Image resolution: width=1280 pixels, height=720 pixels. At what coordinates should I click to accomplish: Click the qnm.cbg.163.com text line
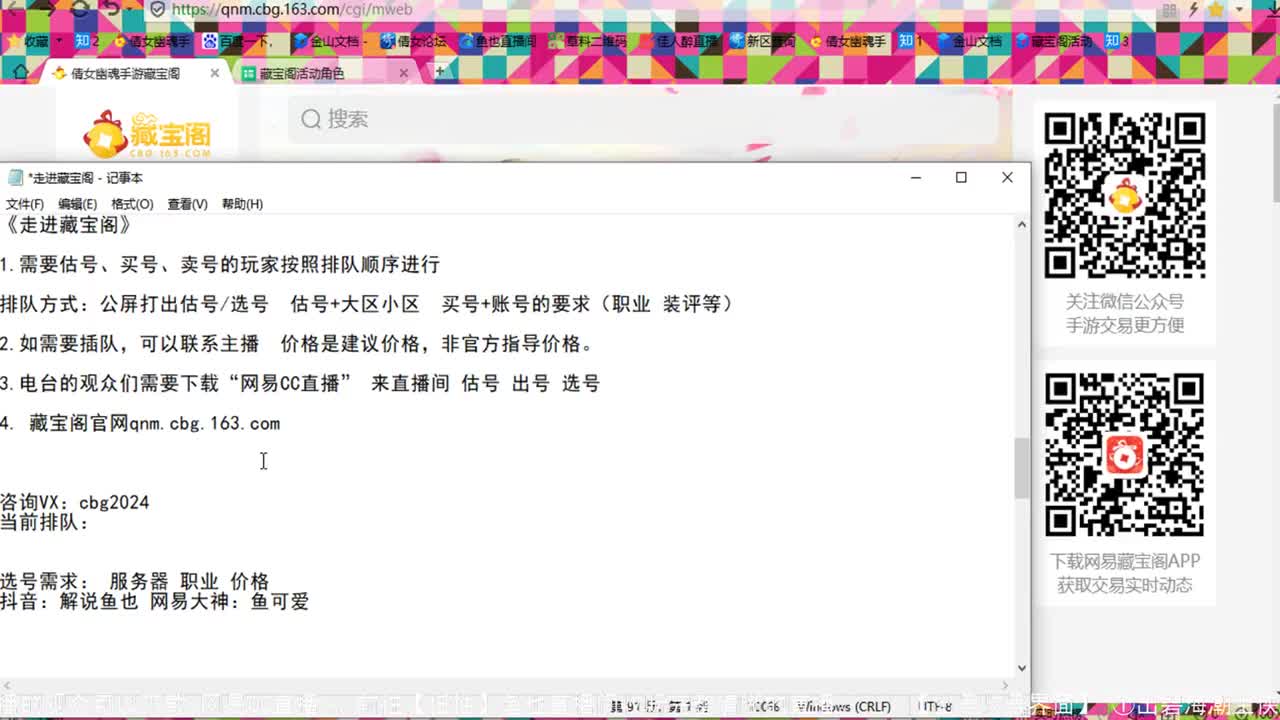point(140,423)
